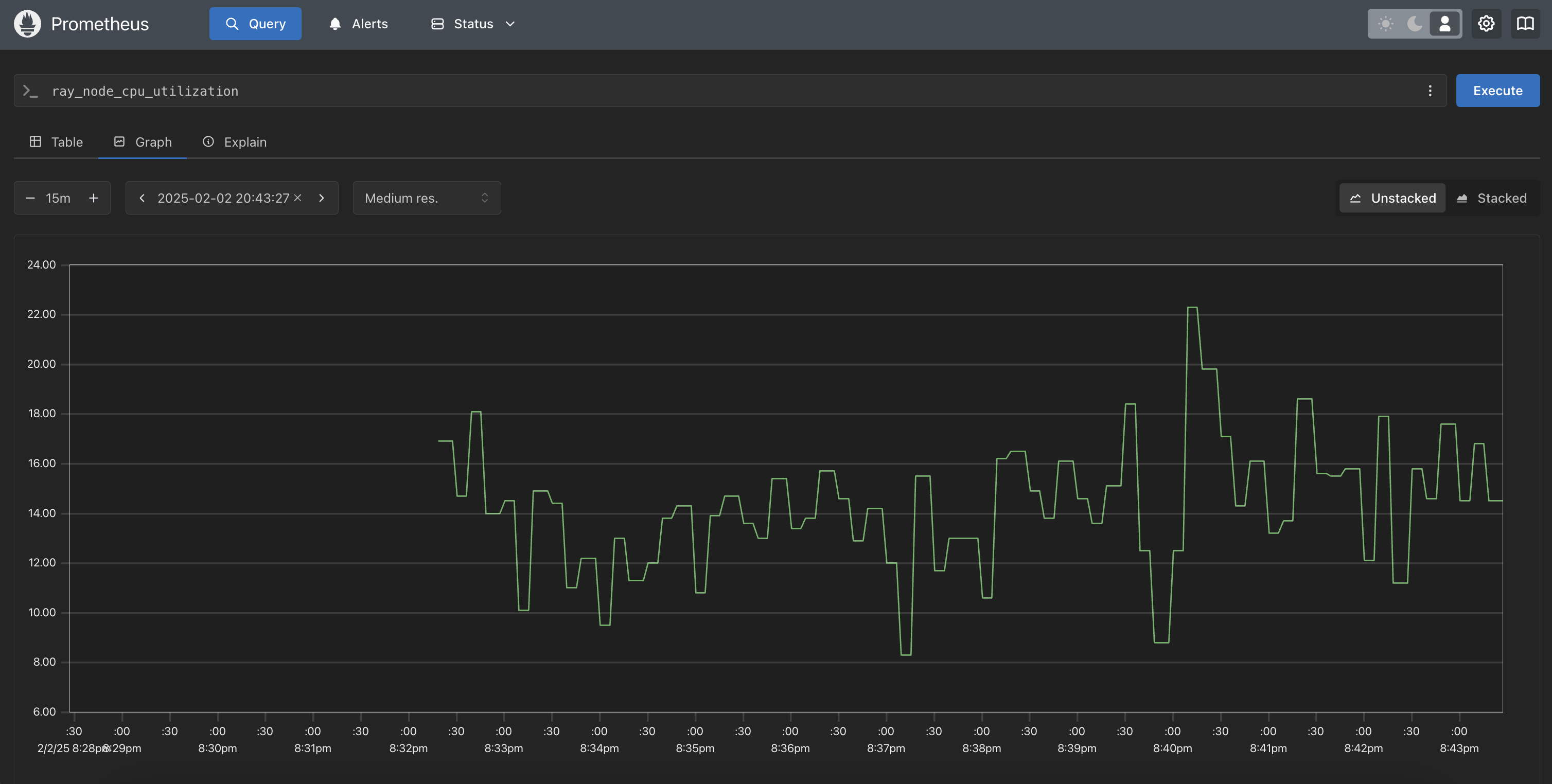Click the Prometheus flame logo
1552x784 pixels.
[x=27, y=24]
